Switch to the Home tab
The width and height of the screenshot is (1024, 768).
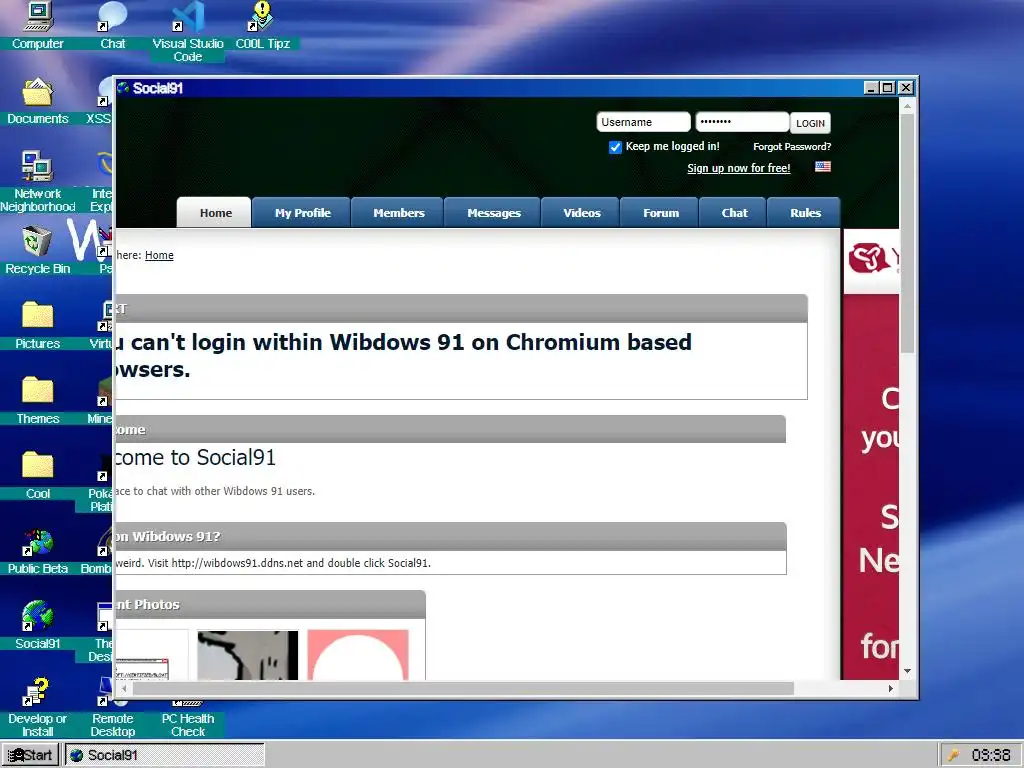215,213
